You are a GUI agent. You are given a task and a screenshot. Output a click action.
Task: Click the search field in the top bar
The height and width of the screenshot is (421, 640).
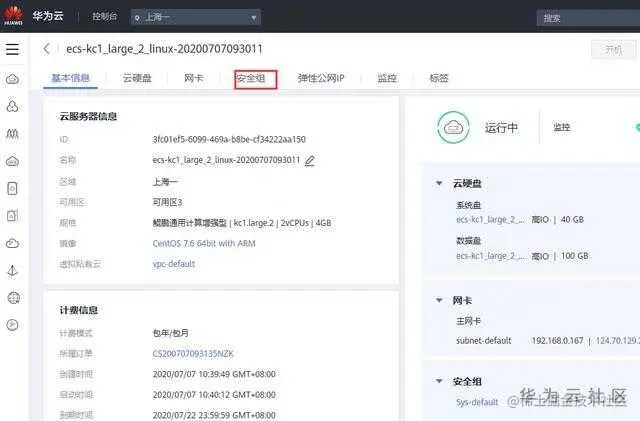pyautogui.click(x=588, y=18)
